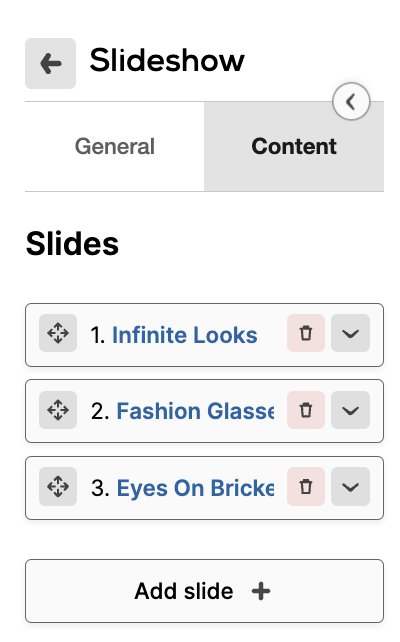Click the plus icon on Add slide
The height and width of the screenshot is (642, 400).
261,591
